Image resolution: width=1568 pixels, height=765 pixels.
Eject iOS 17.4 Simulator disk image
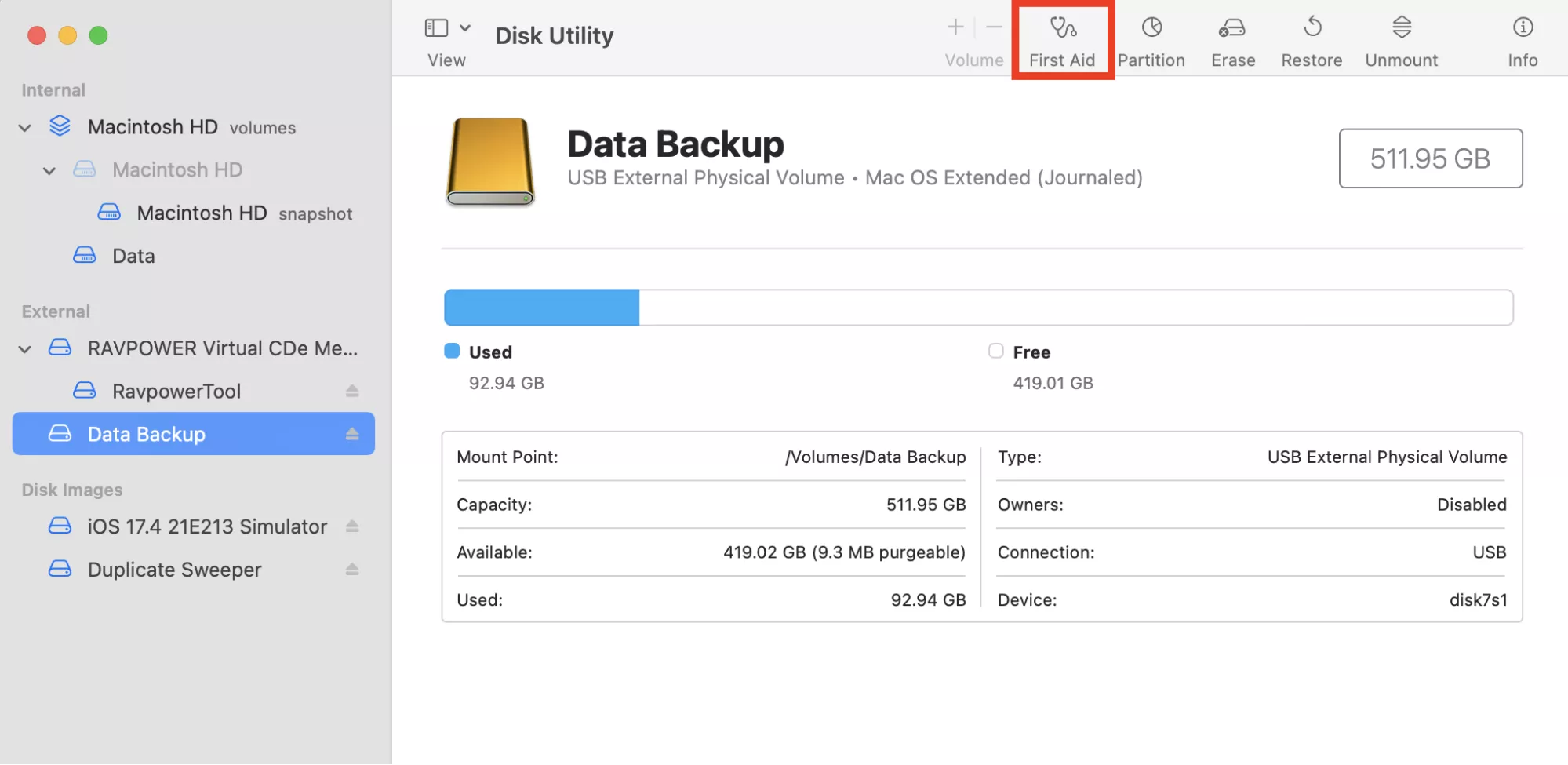(352, 526)
